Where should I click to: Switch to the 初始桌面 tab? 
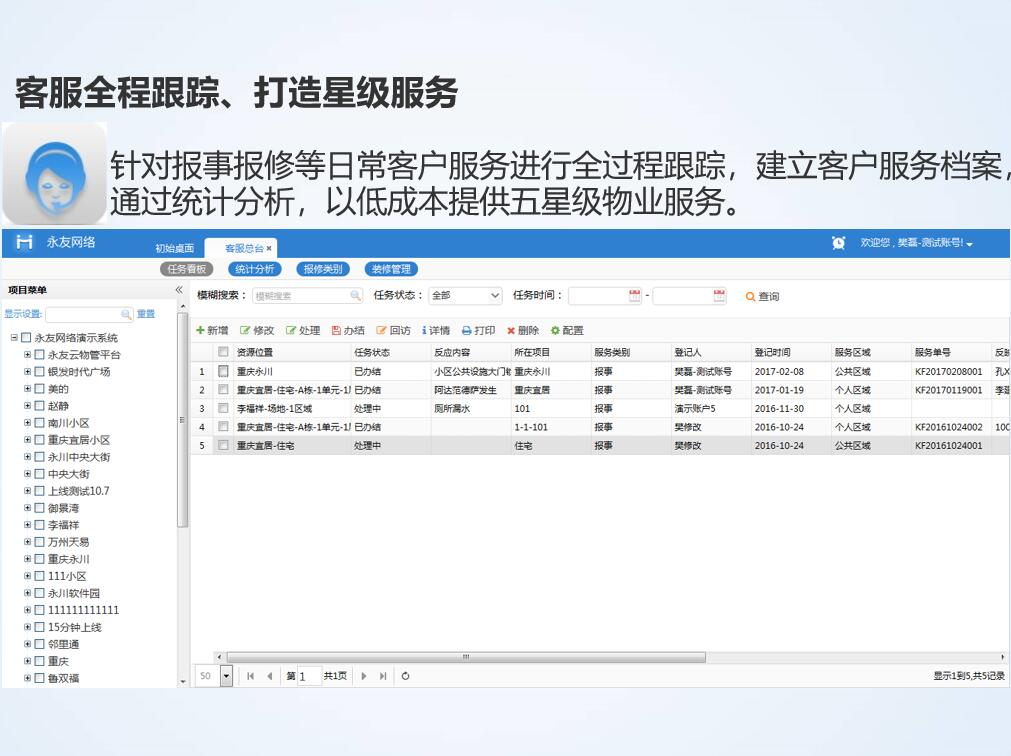(x=175, y=248)
